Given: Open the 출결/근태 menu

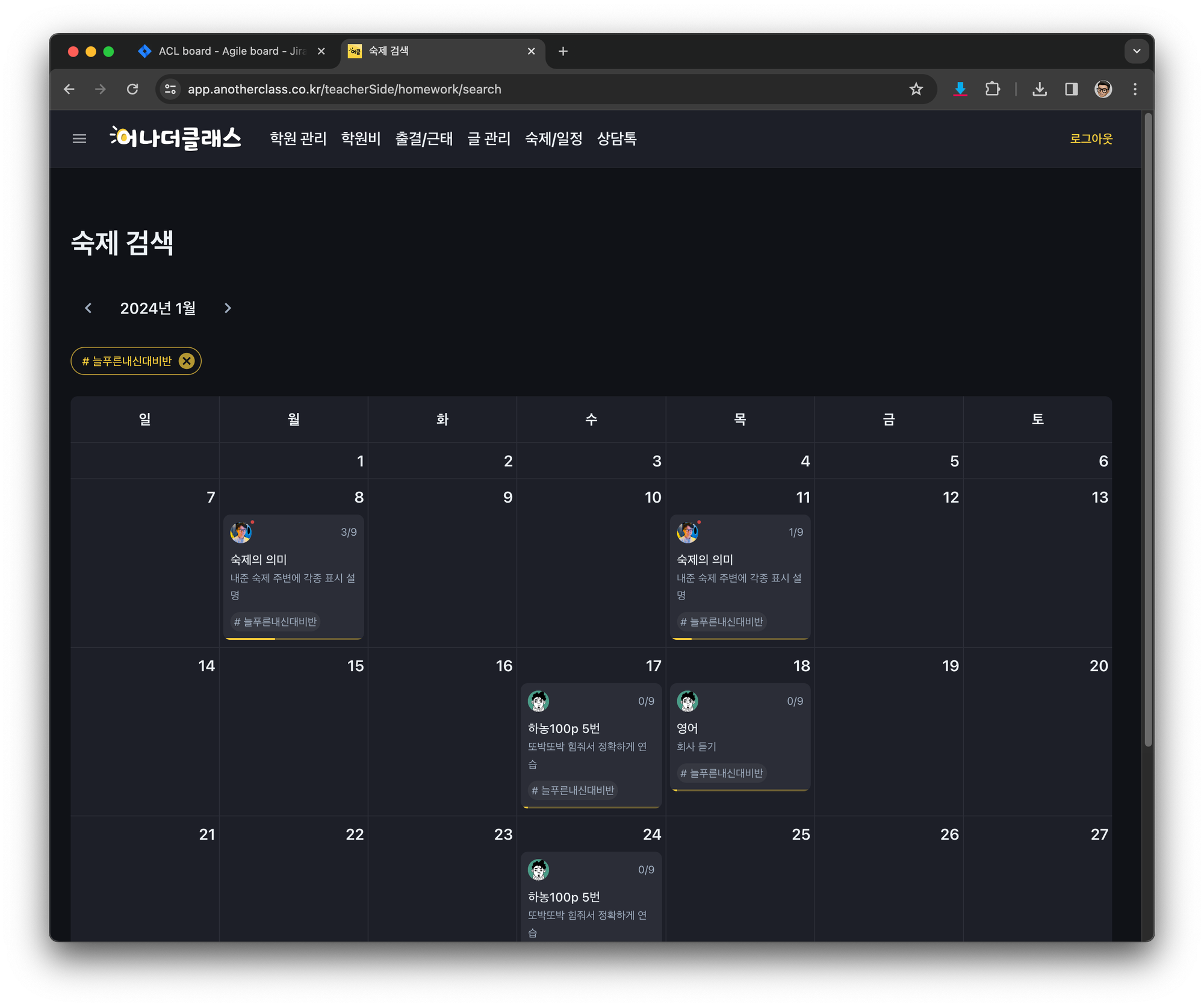Looking at the screenshot, I should pyautogui.click(x=424, y=139).
